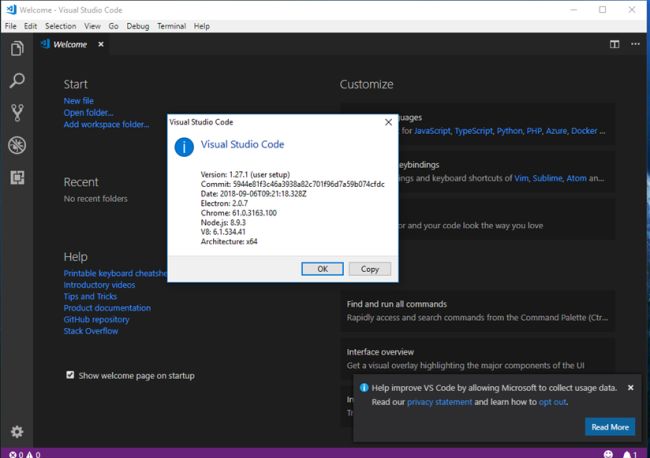650x458 pixels.
Task: Open the Explorer view in activity bar
Action: click(x=17, y=48)
